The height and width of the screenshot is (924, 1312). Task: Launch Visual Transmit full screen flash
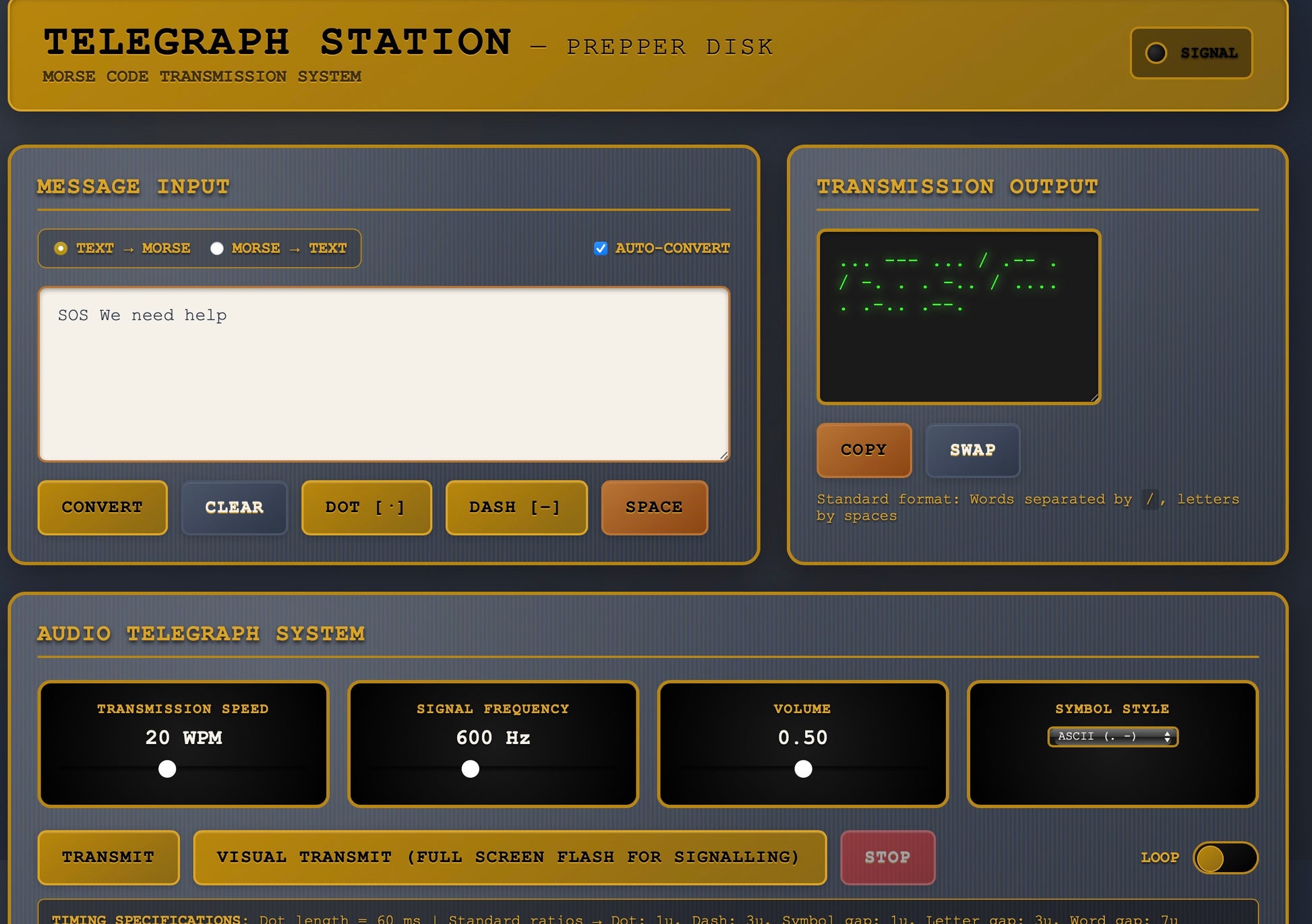click(510, 857)
